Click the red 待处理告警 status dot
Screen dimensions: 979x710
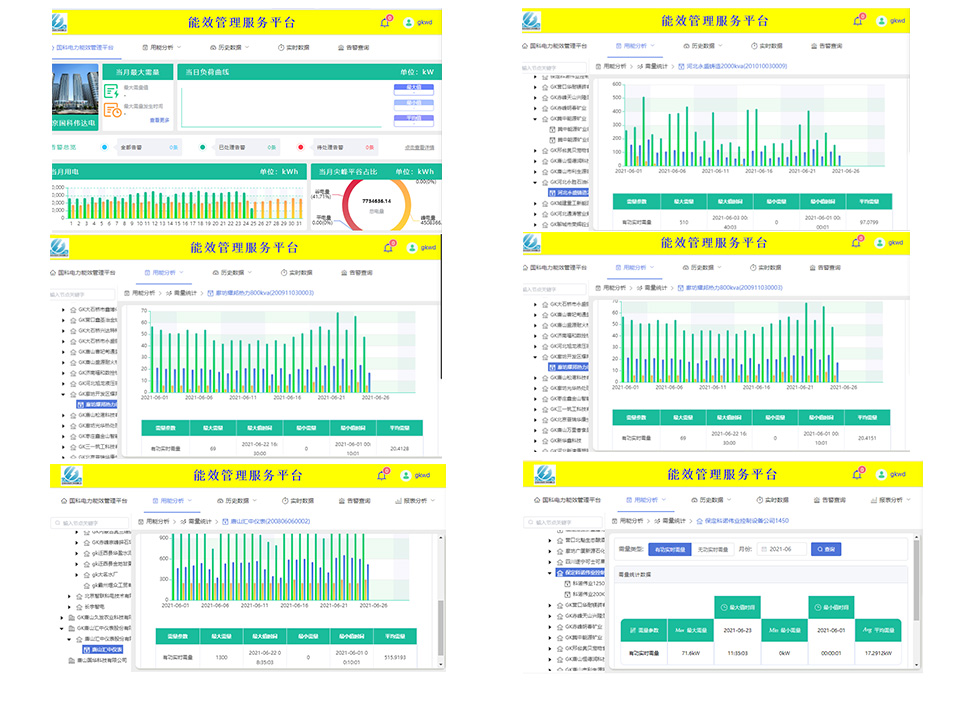[x=300, y=147]
